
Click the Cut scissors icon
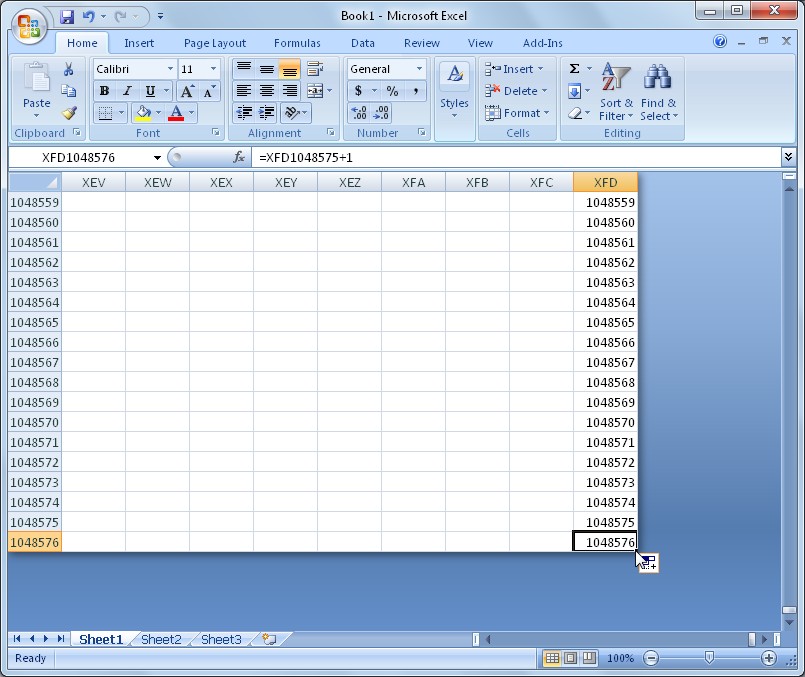point(68,69)
